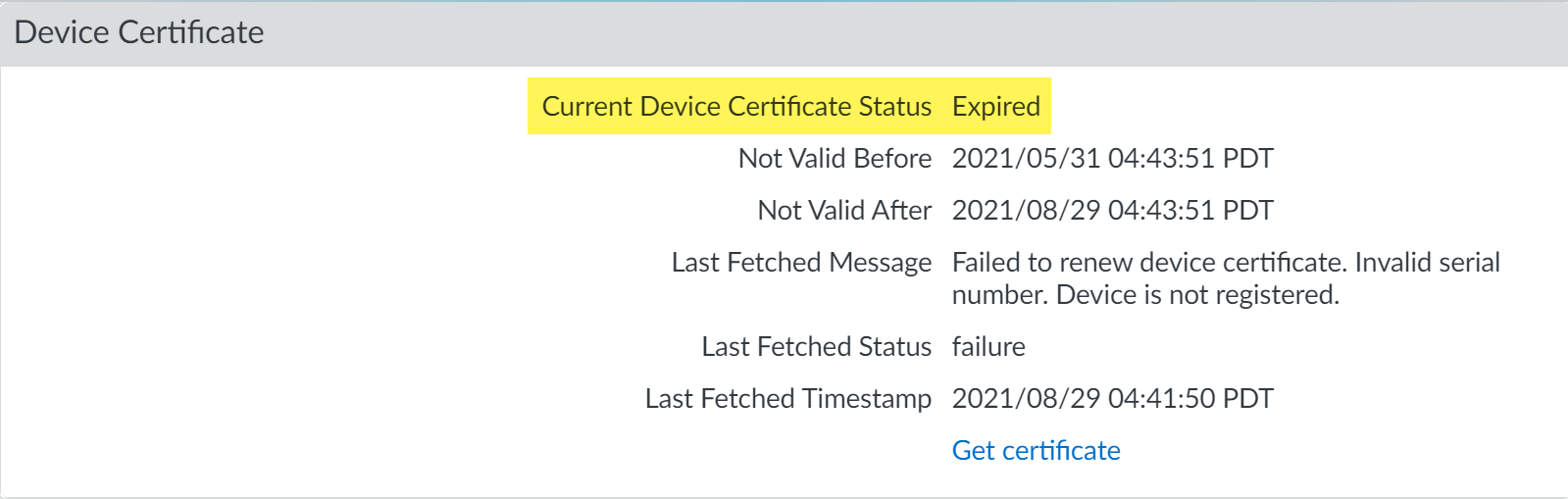Click the Expired status value
This screenshot has height=499, width=1568.
[995, 106]
